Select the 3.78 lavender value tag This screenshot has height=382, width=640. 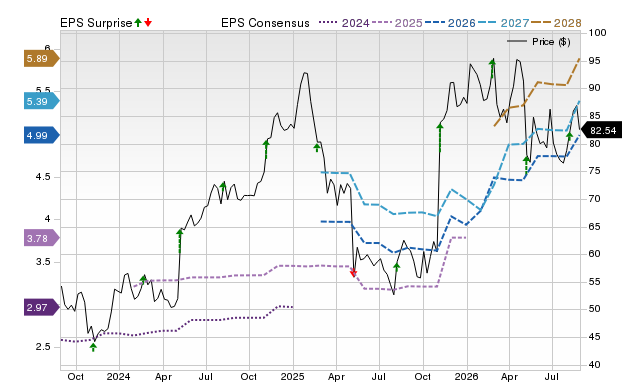coord(42,238)
